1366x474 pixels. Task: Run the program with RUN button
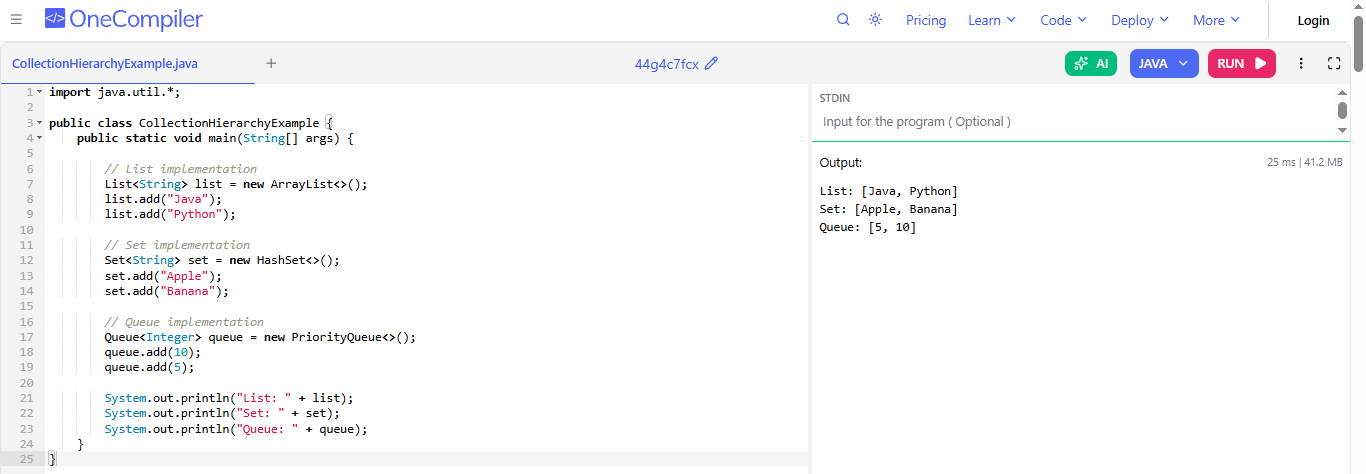click(x=1241, y=63)
